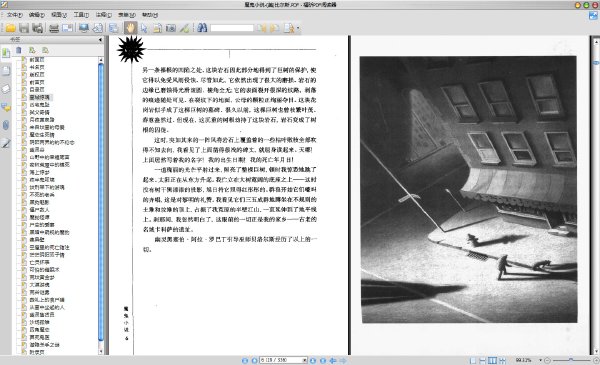600x365 pixels.
Task: Switch to full screen with monitor icon
Action: (x=84, y=28)
